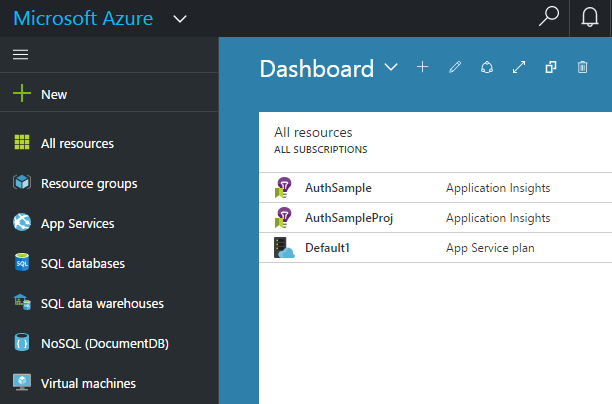Click the clone dashboard icon

point(550,67)
